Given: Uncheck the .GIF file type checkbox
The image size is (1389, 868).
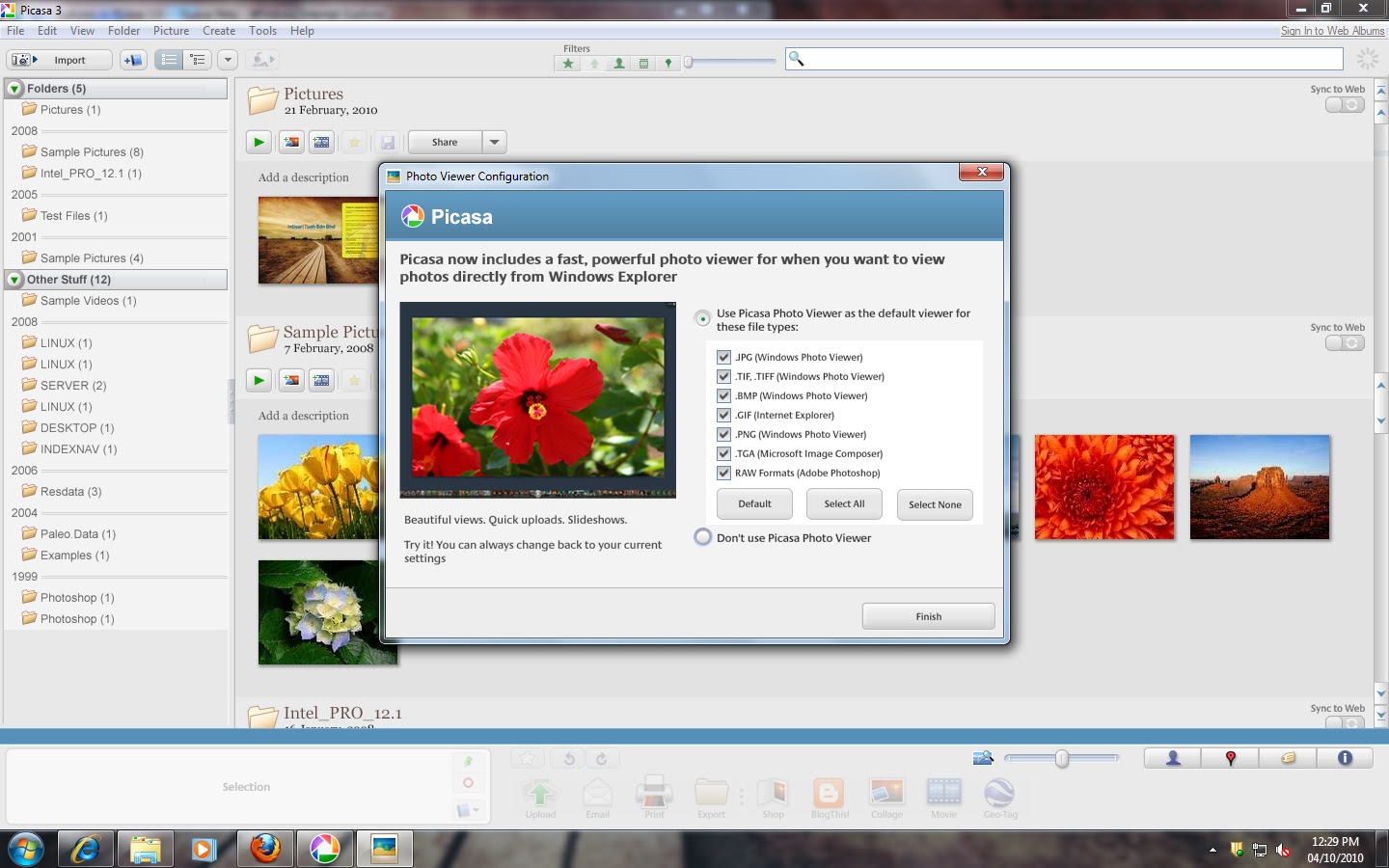Looking at the screenshot, I should click(723, 415).
